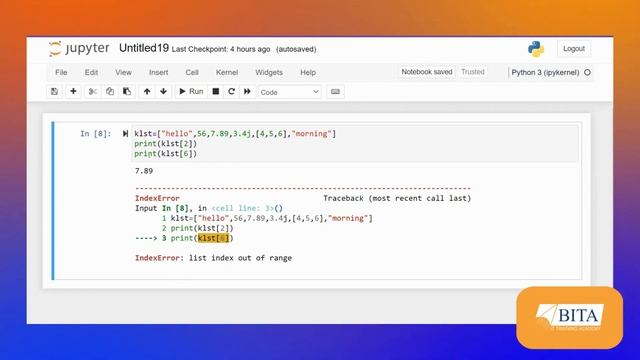Image resolution: width=640 pixels, height=360 pixels.
Task: Rename notebook title Untitled19
Action: point(144,48)
